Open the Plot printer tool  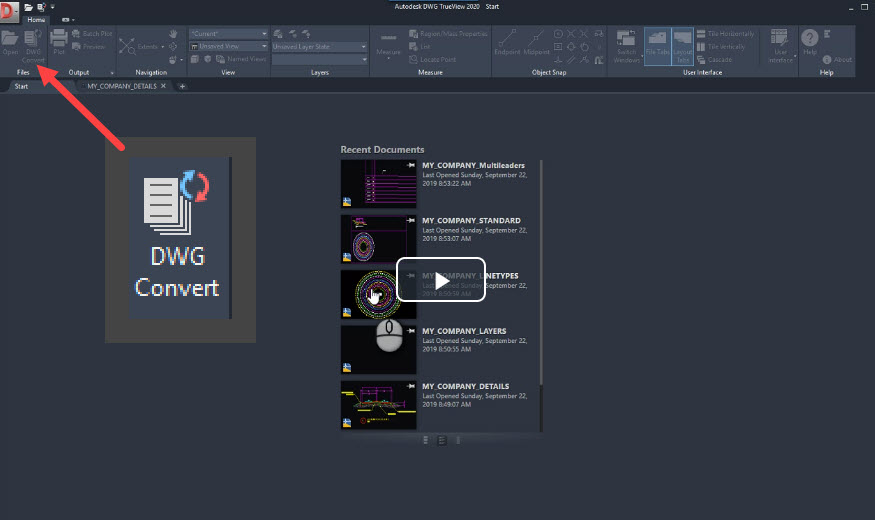(x=59, y=42)
